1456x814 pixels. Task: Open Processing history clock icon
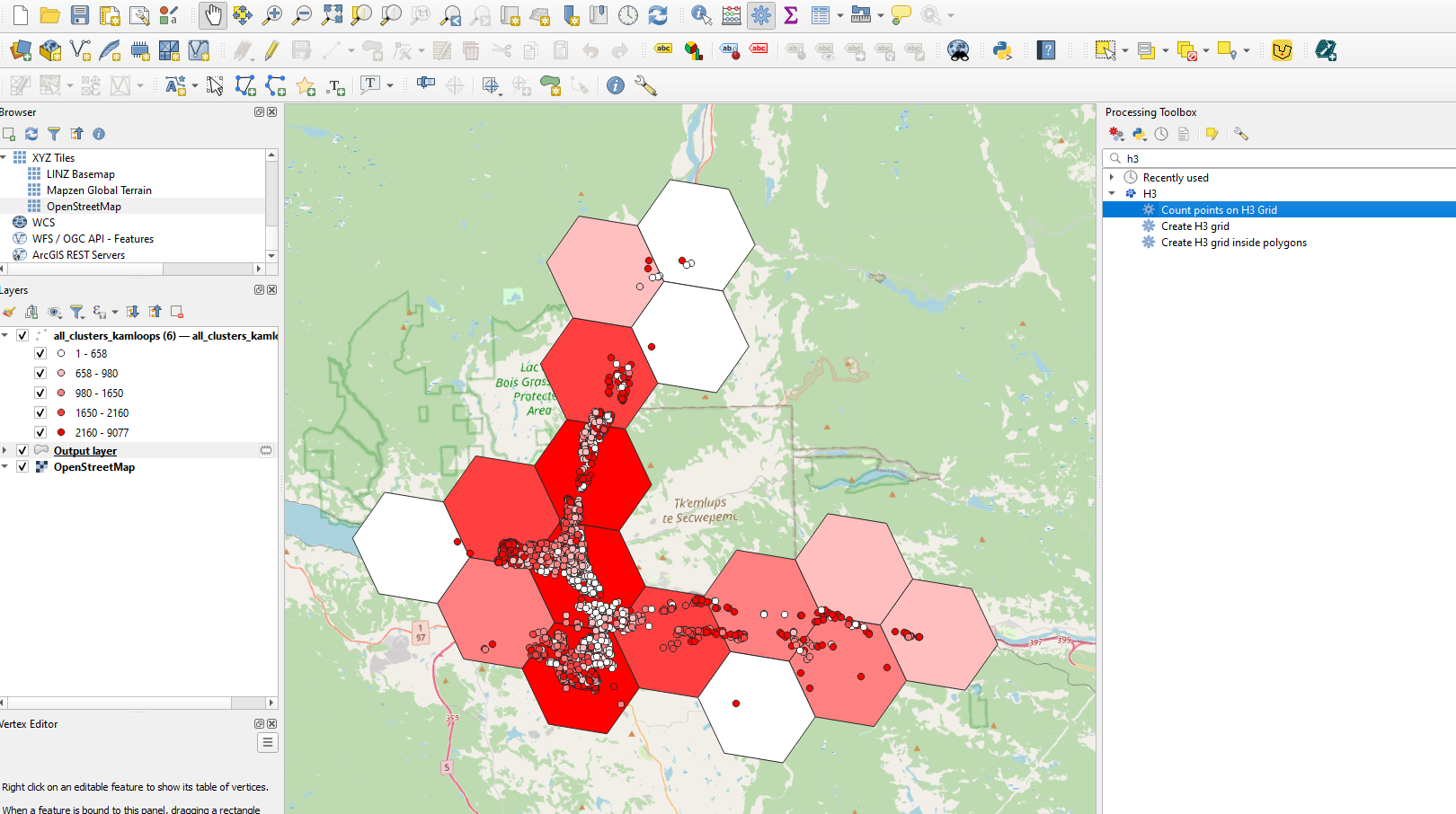click(x=1161, y=134)
